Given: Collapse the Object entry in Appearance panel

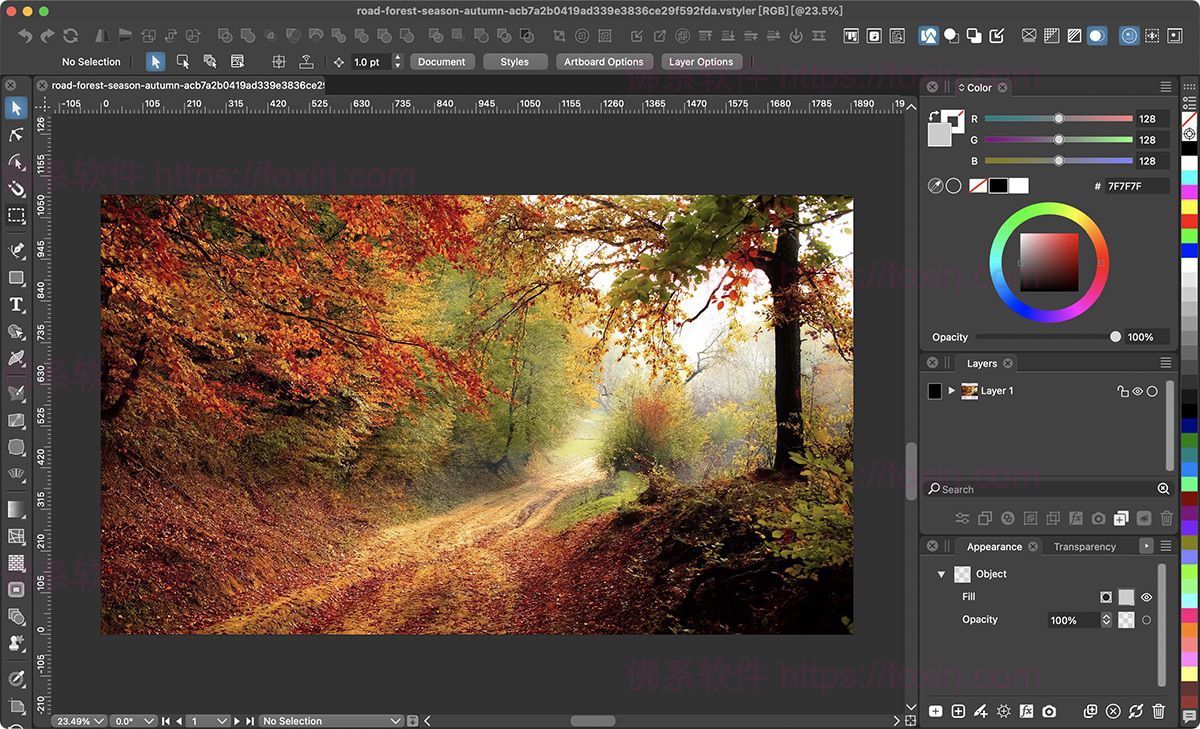Looking at the screenshot, I should (940, 574).
